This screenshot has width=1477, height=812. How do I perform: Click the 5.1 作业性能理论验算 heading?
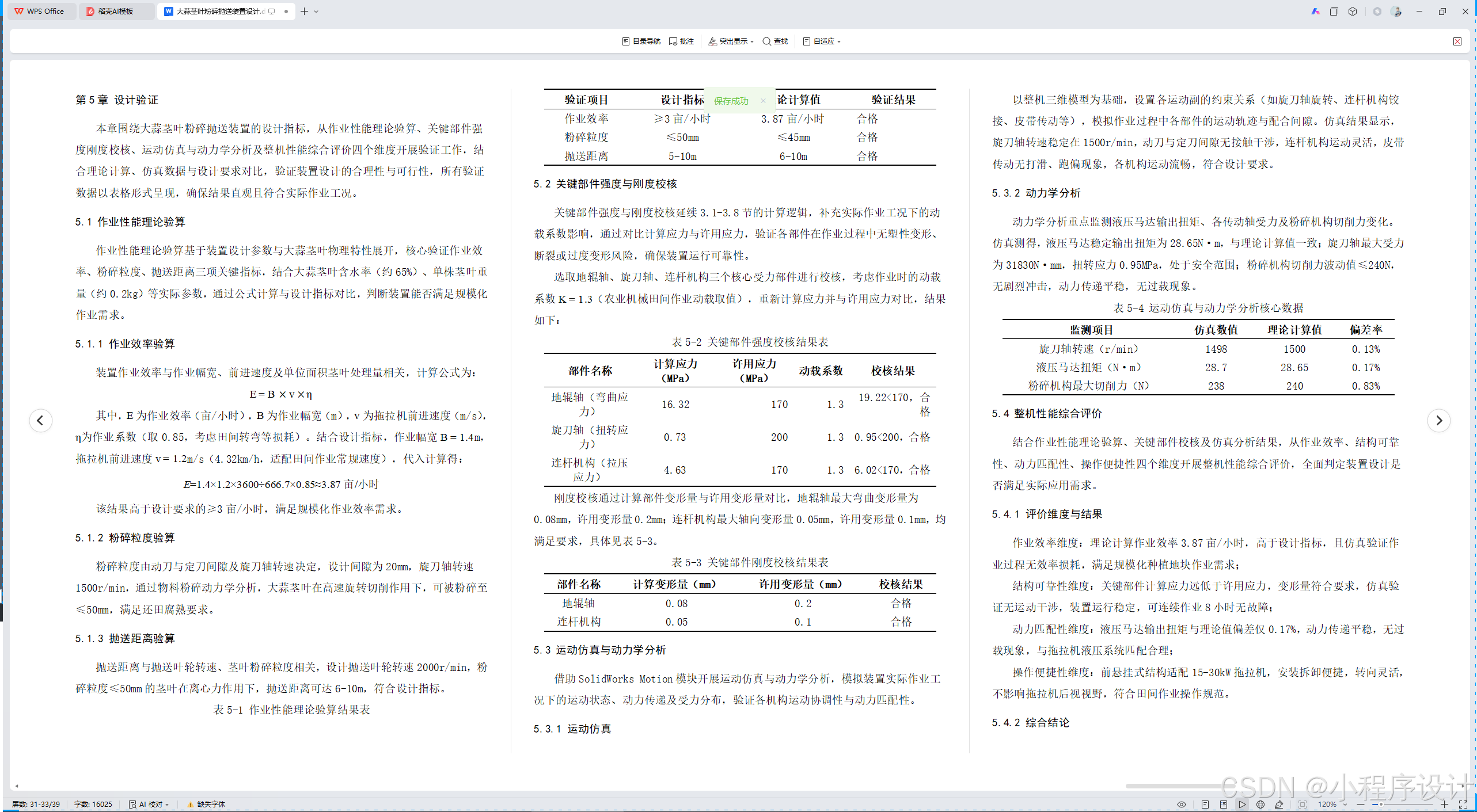click(x=130, y=222)
